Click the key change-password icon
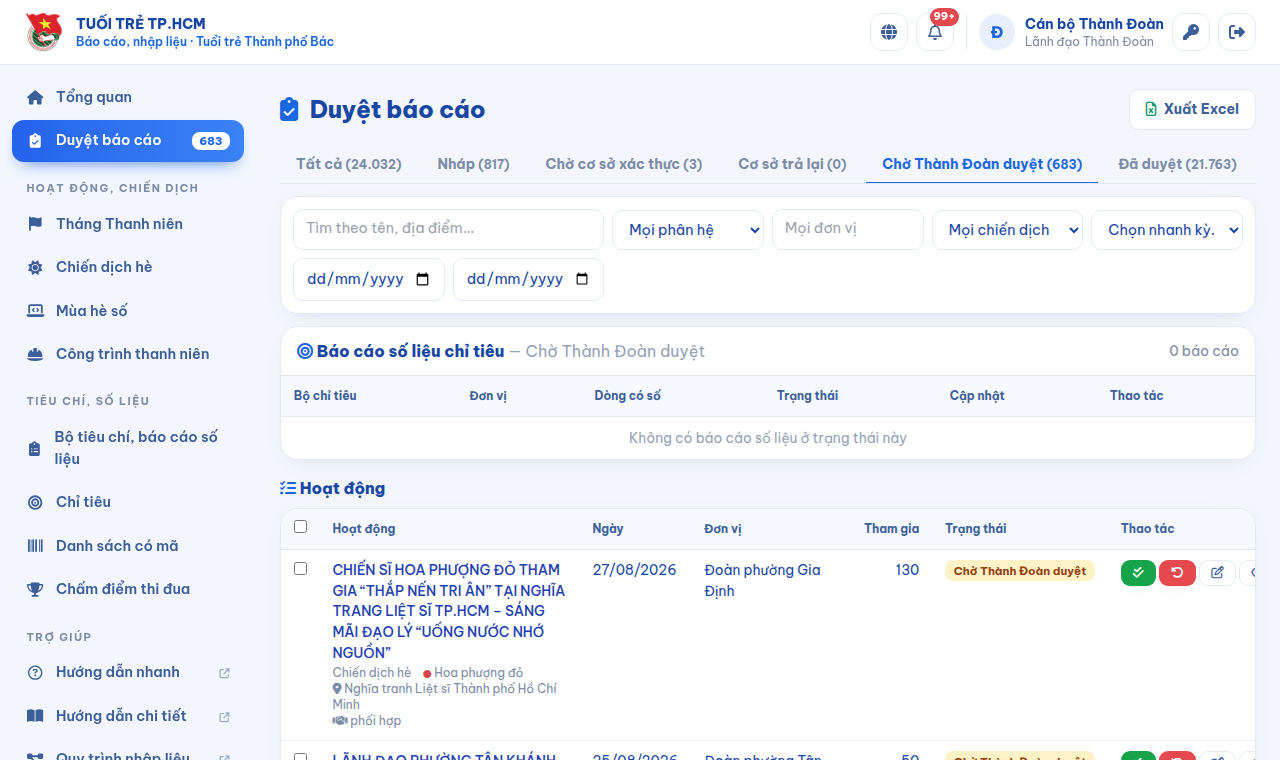The height and width of the screenshot is (760, 1280). click(1191, 32)
